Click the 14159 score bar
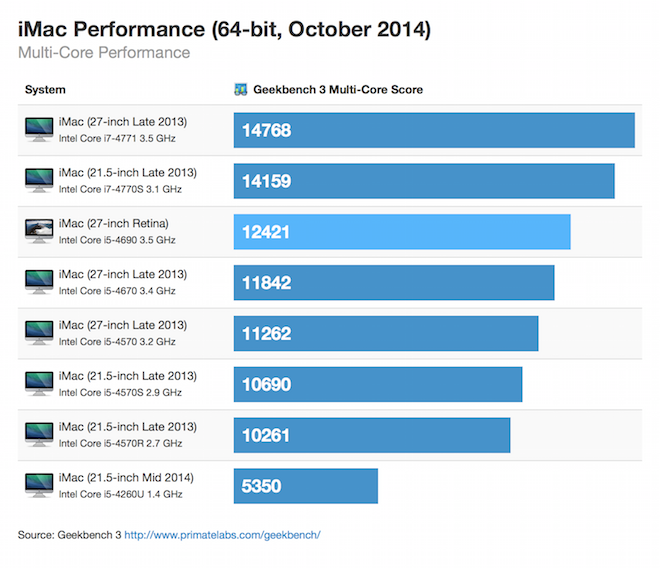 (424, 181)
